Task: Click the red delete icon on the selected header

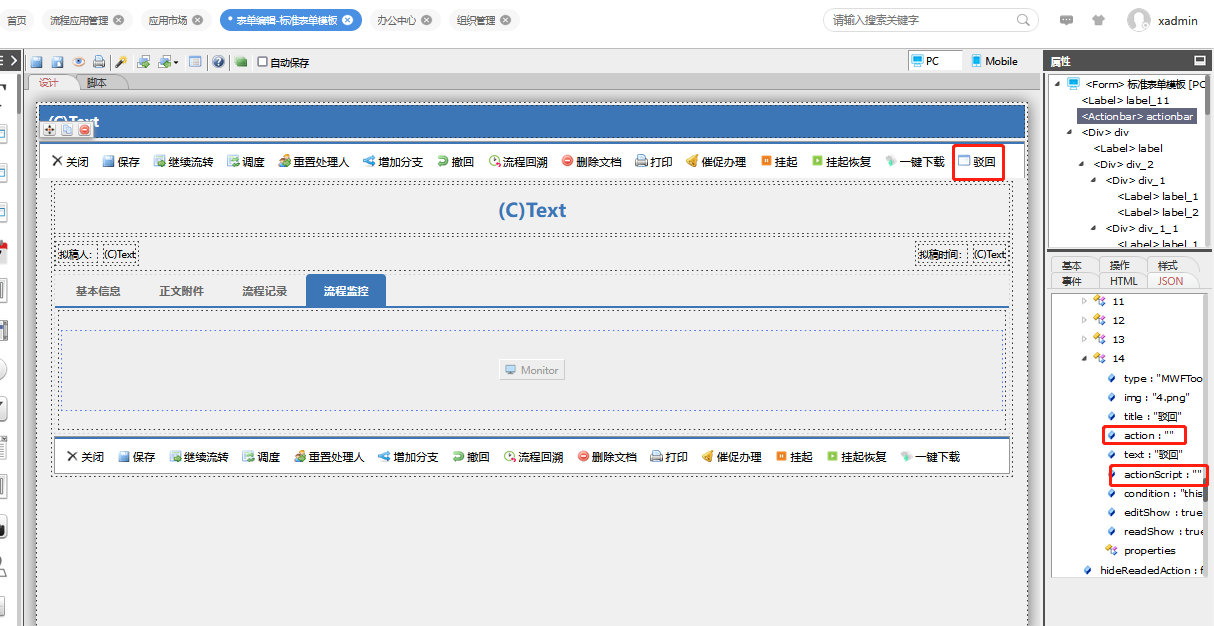Action: click(84, 130)
